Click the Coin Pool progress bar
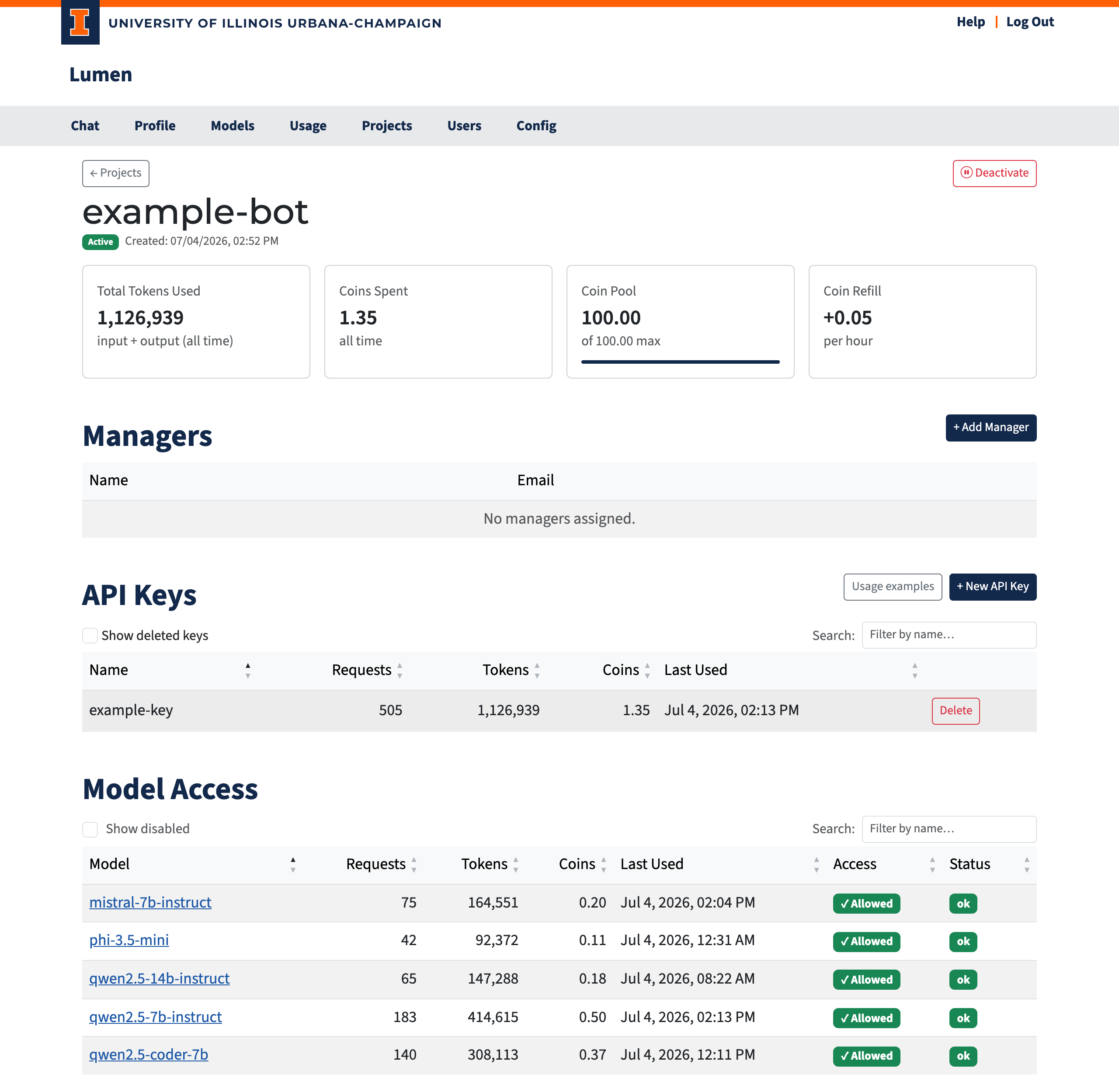 click(680, 362)
